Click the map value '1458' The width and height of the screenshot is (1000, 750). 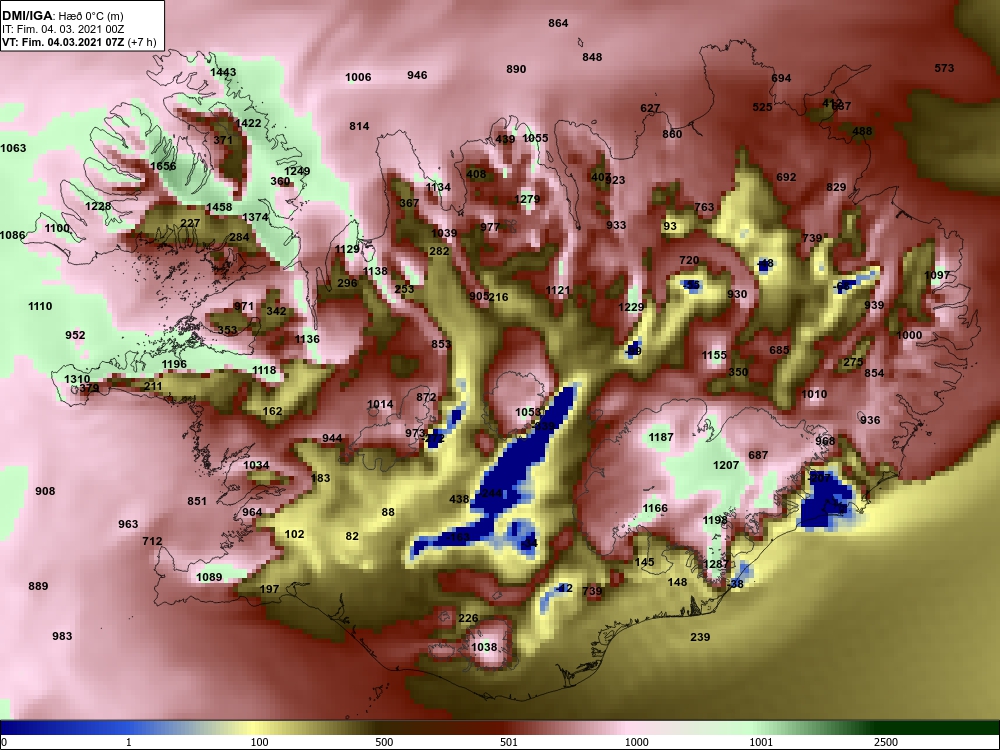219,207
